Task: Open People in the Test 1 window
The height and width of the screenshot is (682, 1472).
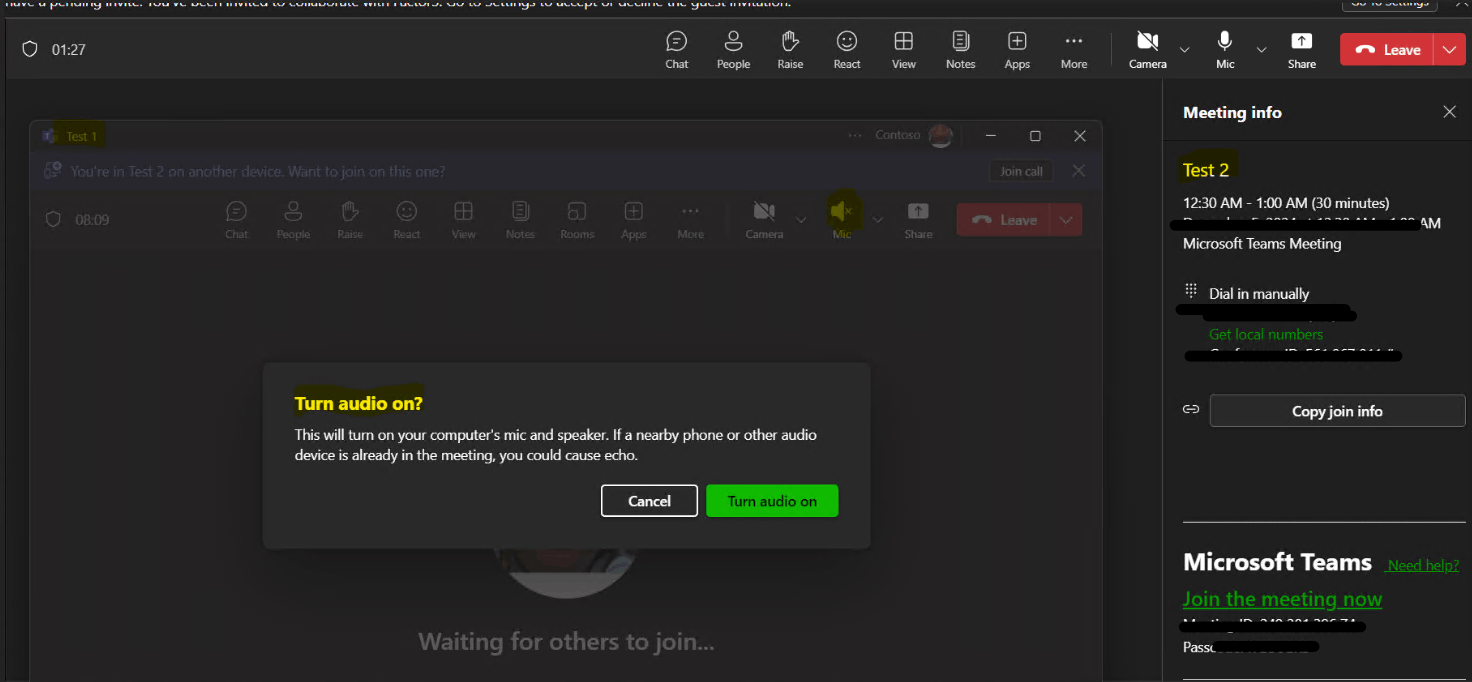Action: [293, 220]
